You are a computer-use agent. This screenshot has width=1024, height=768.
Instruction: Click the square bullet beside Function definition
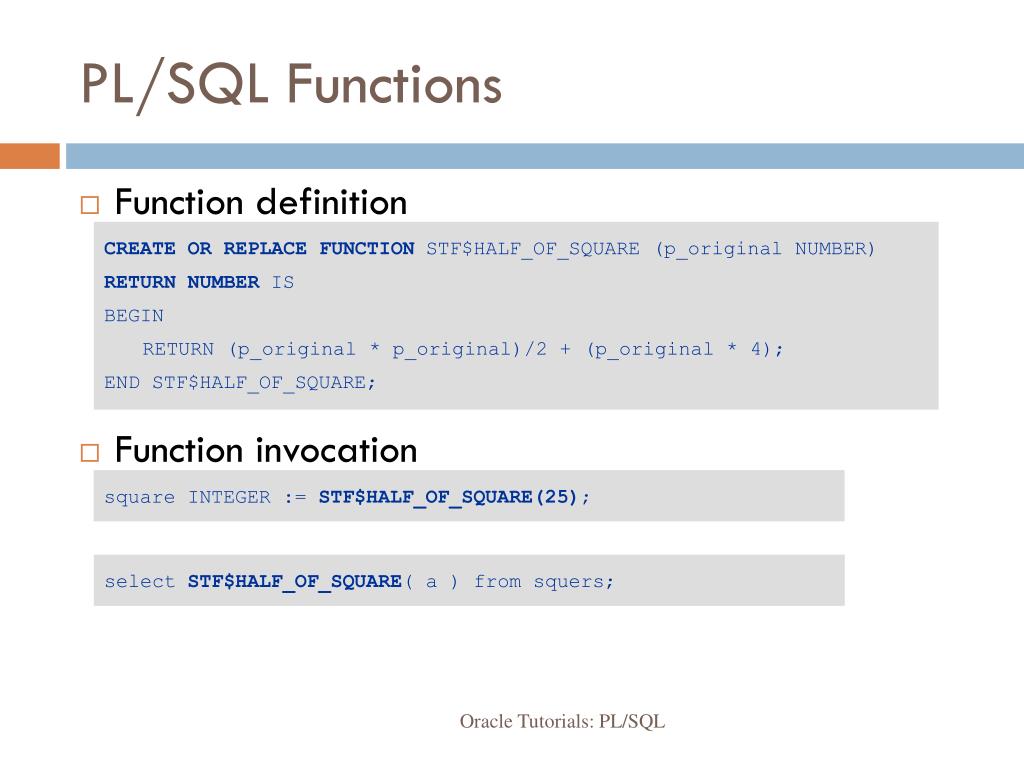click(x=90, y=206)
